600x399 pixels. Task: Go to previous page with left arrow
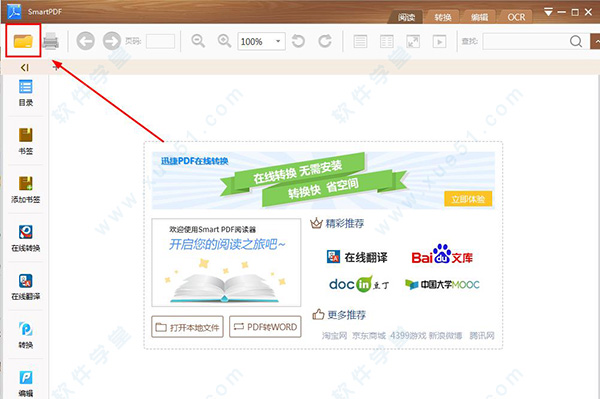pyautogui.click(x=85, y=41)
